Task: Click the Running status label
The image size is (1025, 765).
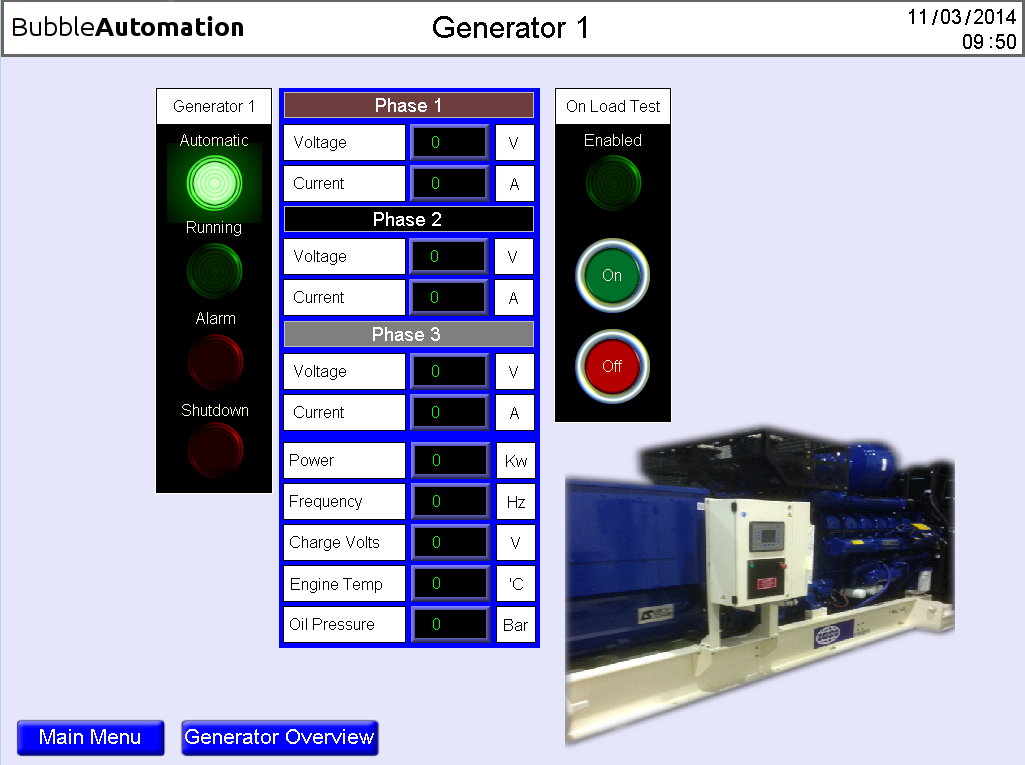Action: (x=214, y=228)
